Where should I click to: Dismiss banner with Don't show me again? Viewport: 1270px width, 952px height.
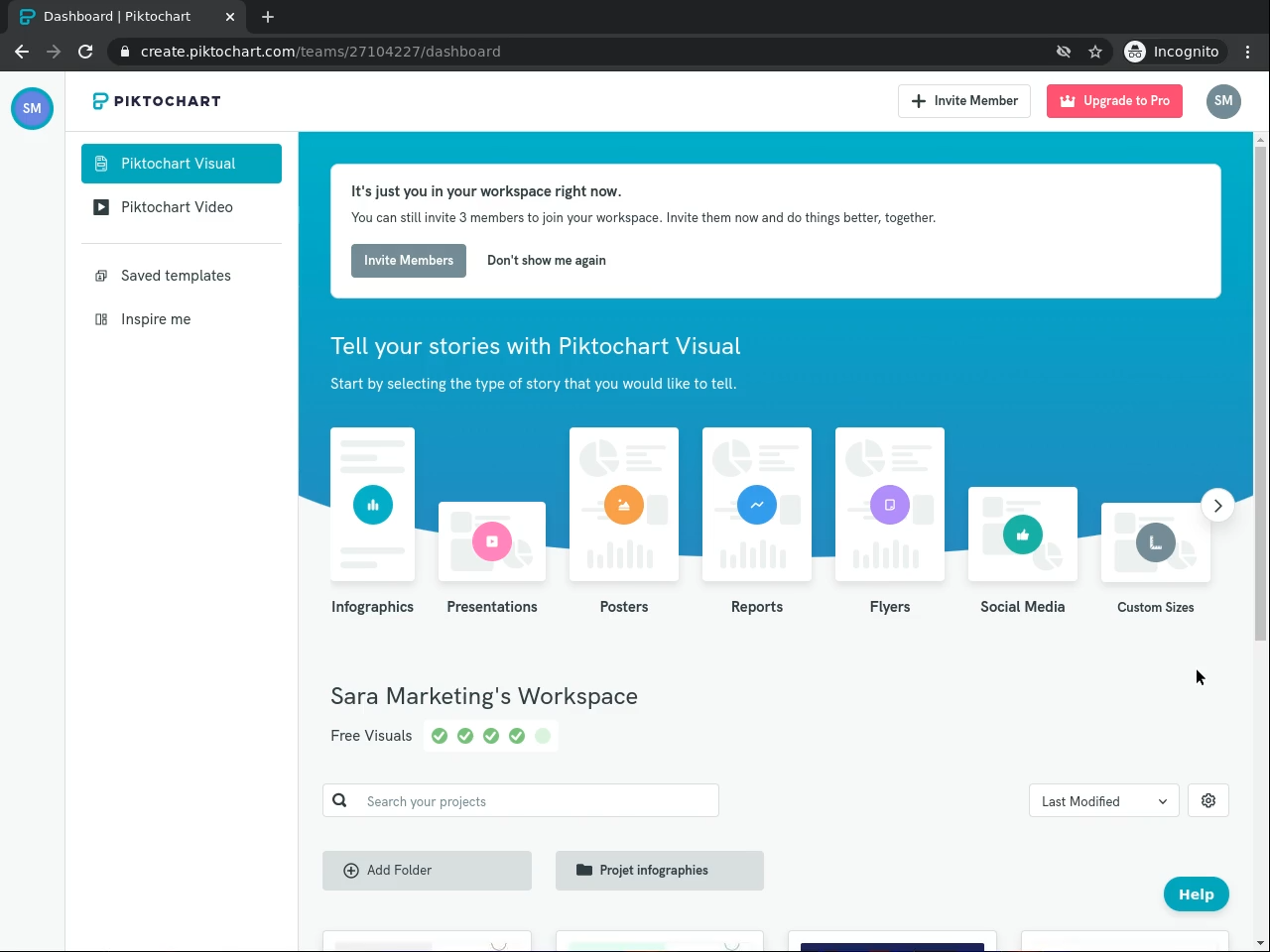point(547,261)
